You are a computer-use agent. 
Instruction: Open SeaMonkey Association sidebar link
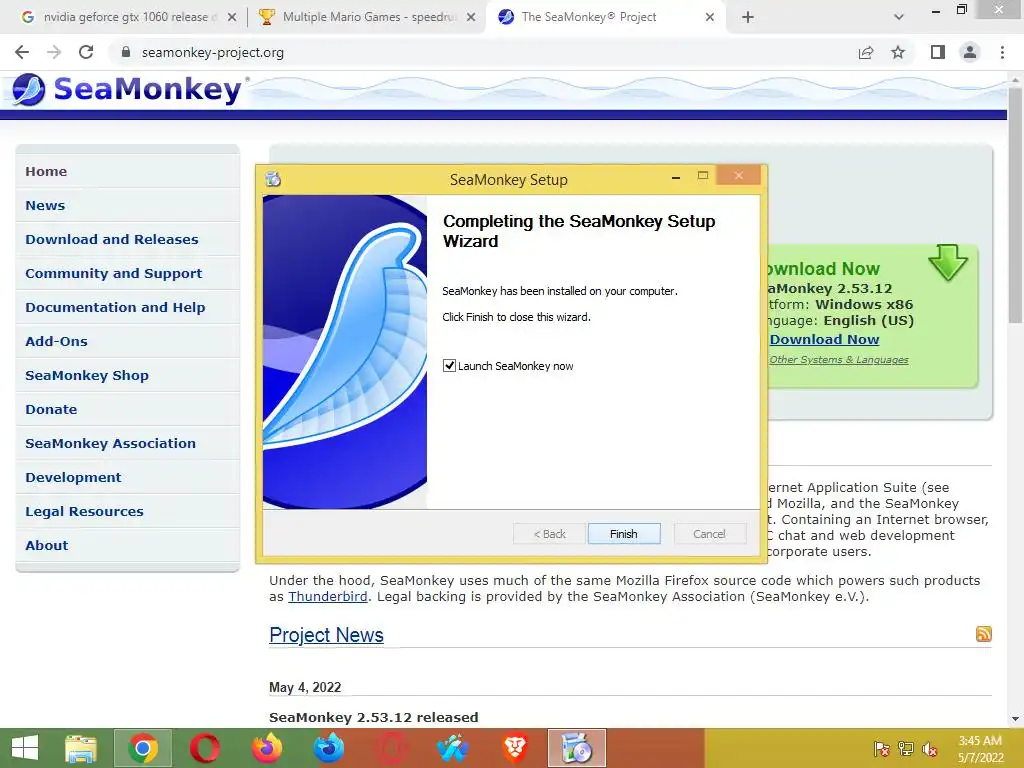(x=110, y=443)
